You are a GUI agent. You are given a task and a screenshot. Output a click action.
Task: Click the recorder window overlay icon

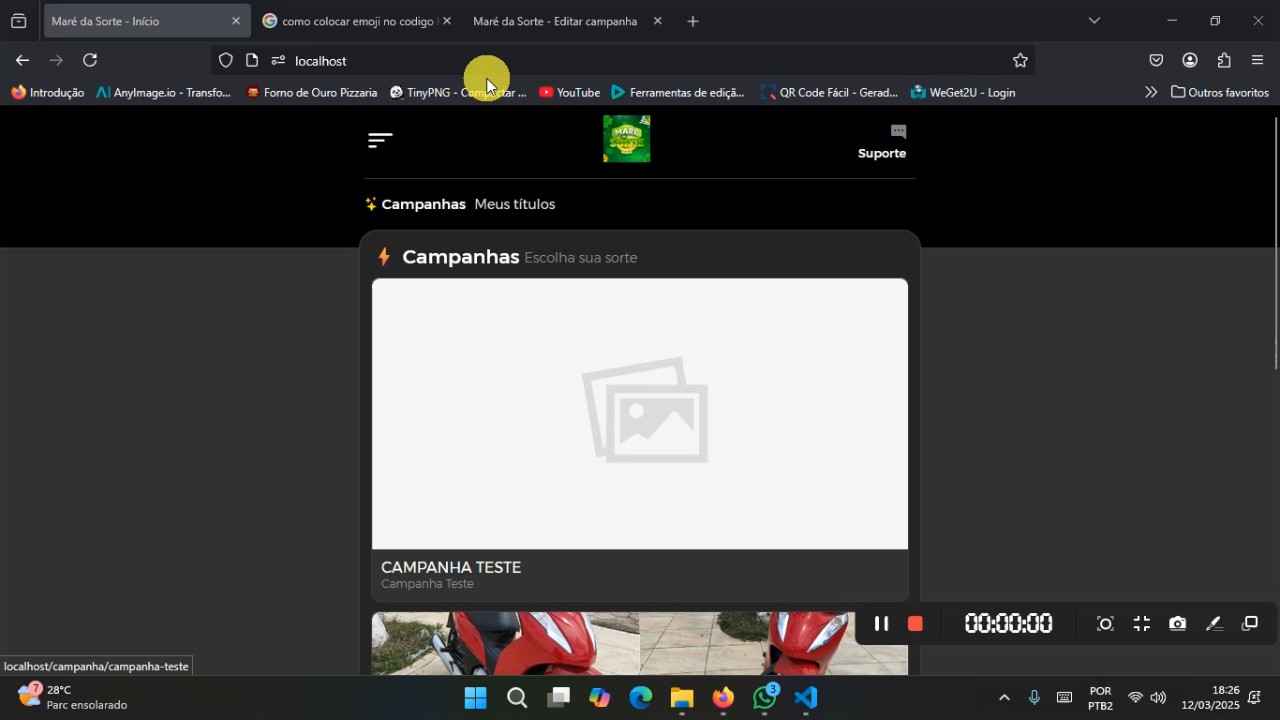coord(1250,624)
